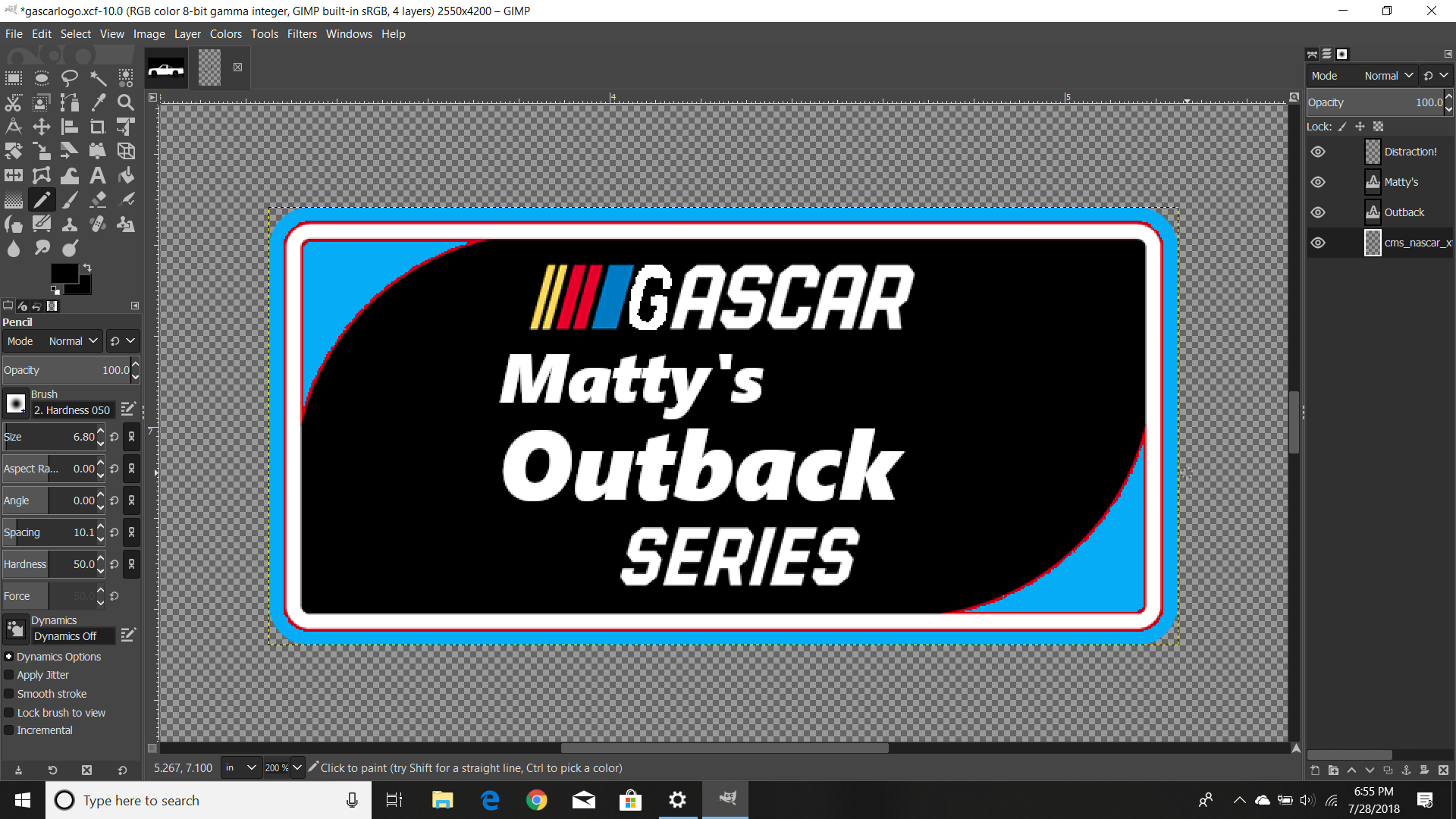This screenshot has height=819, width=1456.
Task: Select the Move tool
Action: click(x=42, y=127)
